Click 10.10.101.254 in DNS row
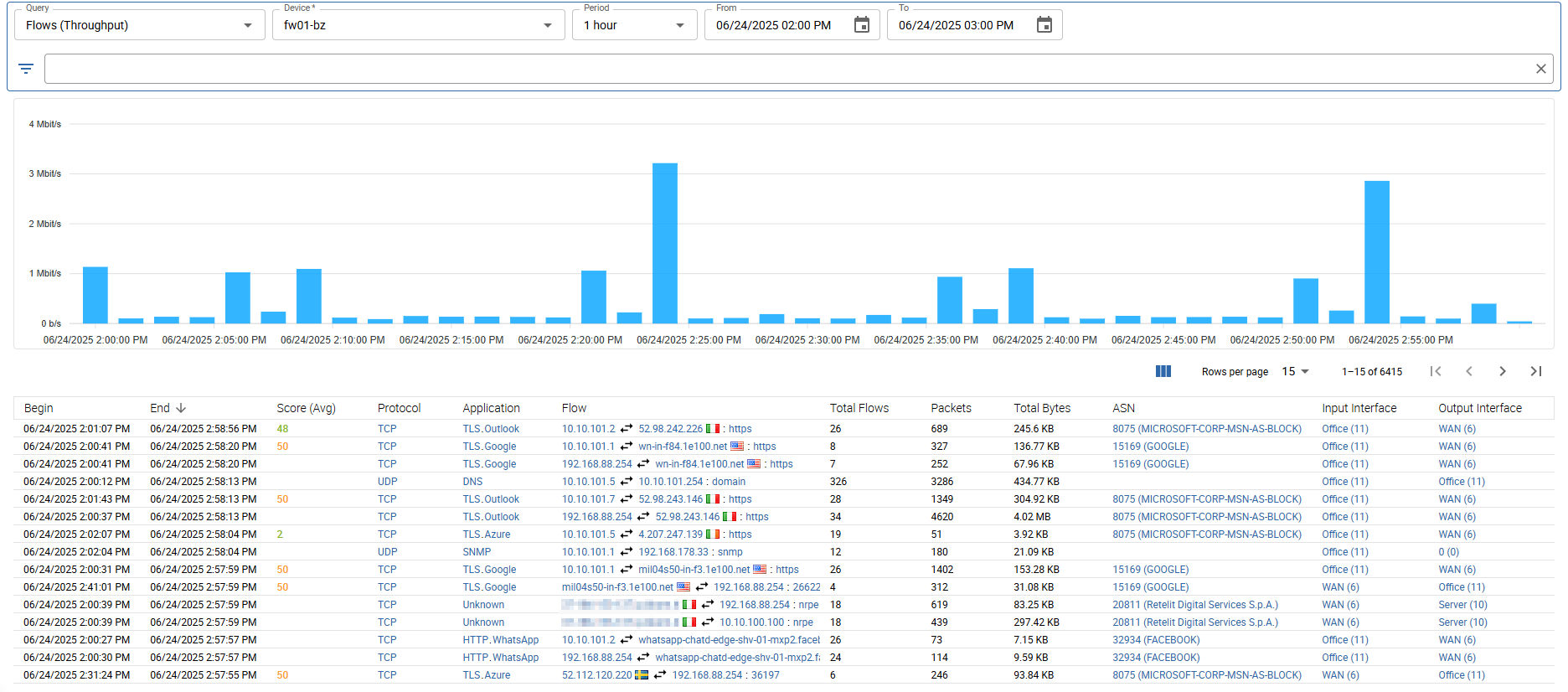The height and width of the screenshot is (692, 1568). click(x=670, y=482)
